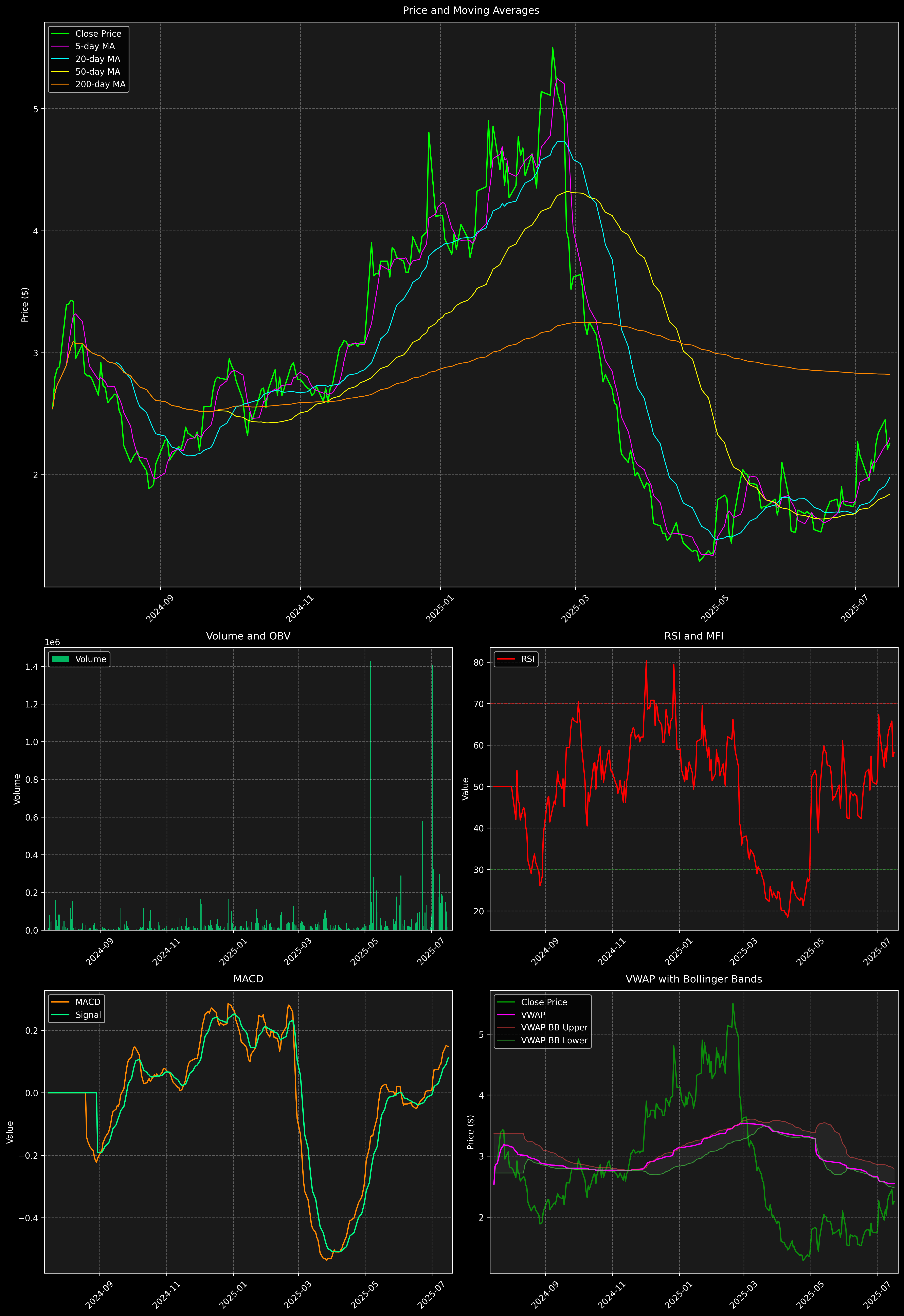This screenshot has width=904, height=1316.
Task: Click the '20' tick on the RSI axis
Action: tap(479, 911)
